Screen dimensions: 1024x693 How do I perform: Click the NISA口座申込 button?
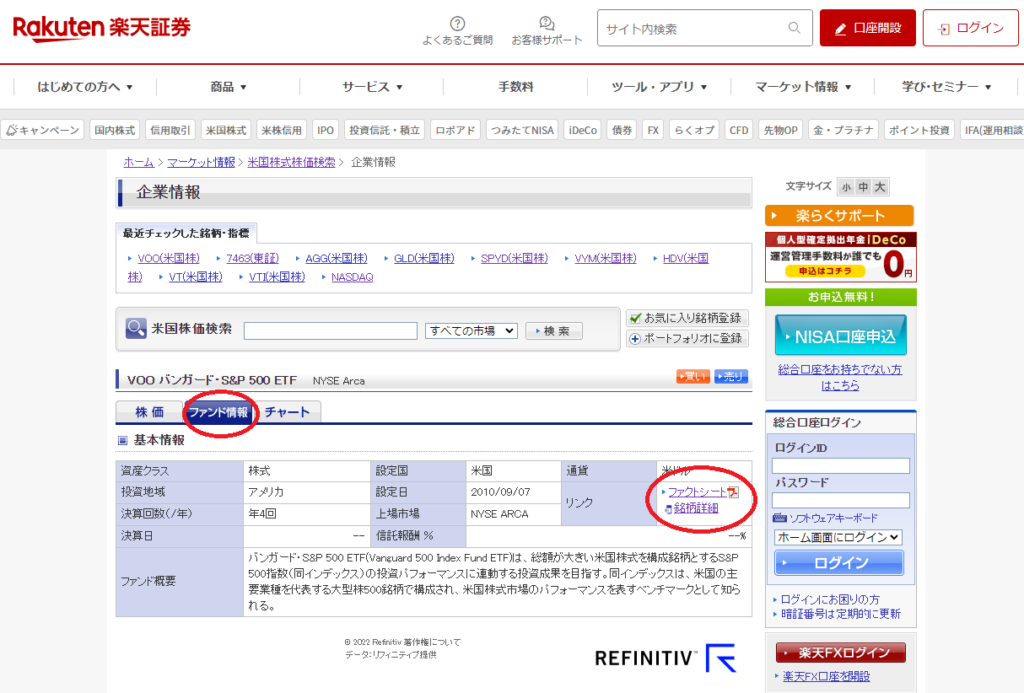coord(841,336)
